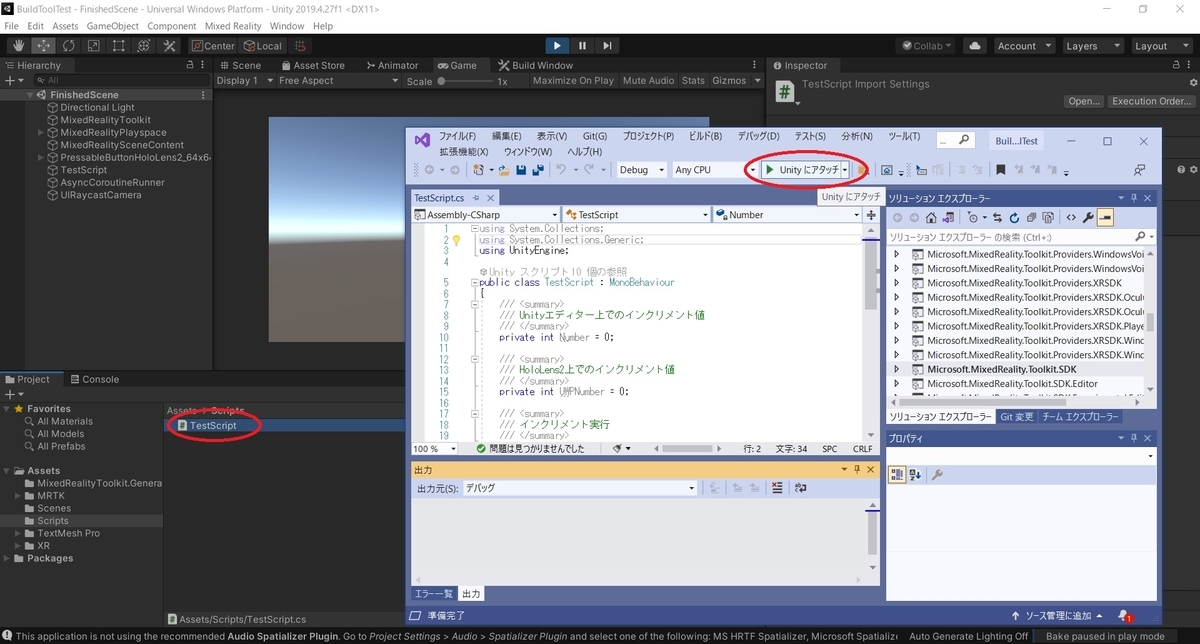Viewport: 1200px width, 644px height.
Task: Click Open button in Inspector
Action: (1083, 101)
